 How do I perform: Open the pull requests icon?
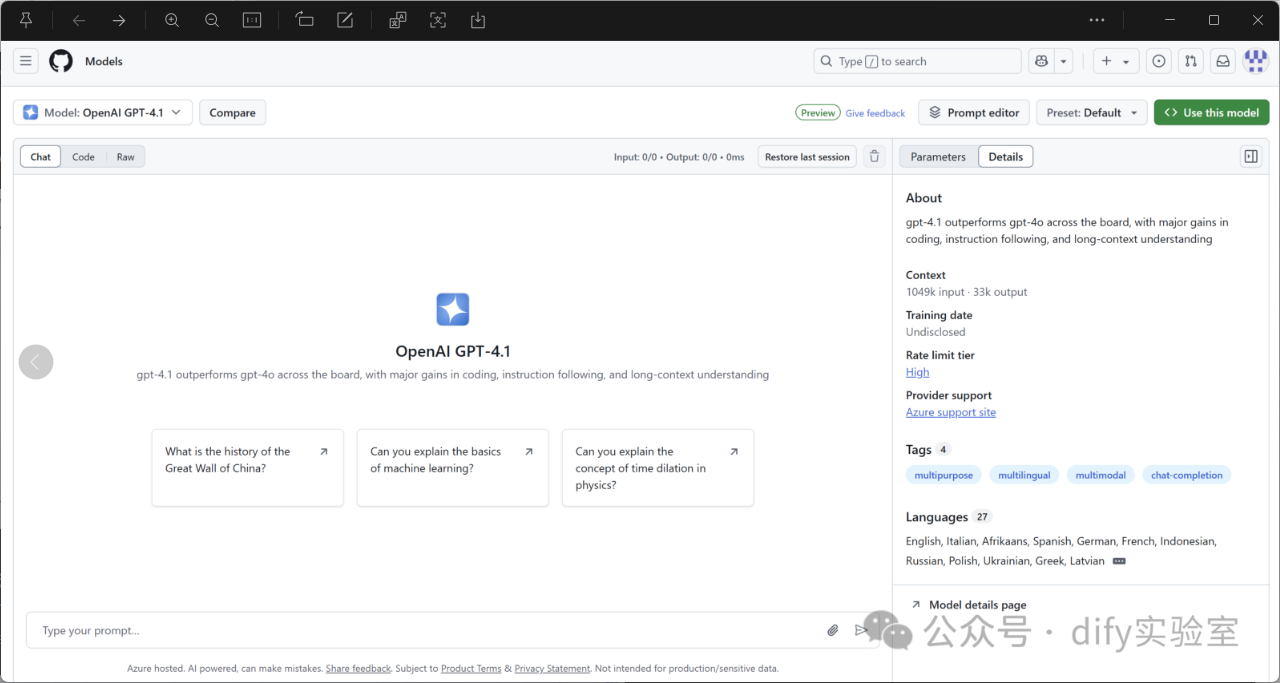(x=1191, y=61)
